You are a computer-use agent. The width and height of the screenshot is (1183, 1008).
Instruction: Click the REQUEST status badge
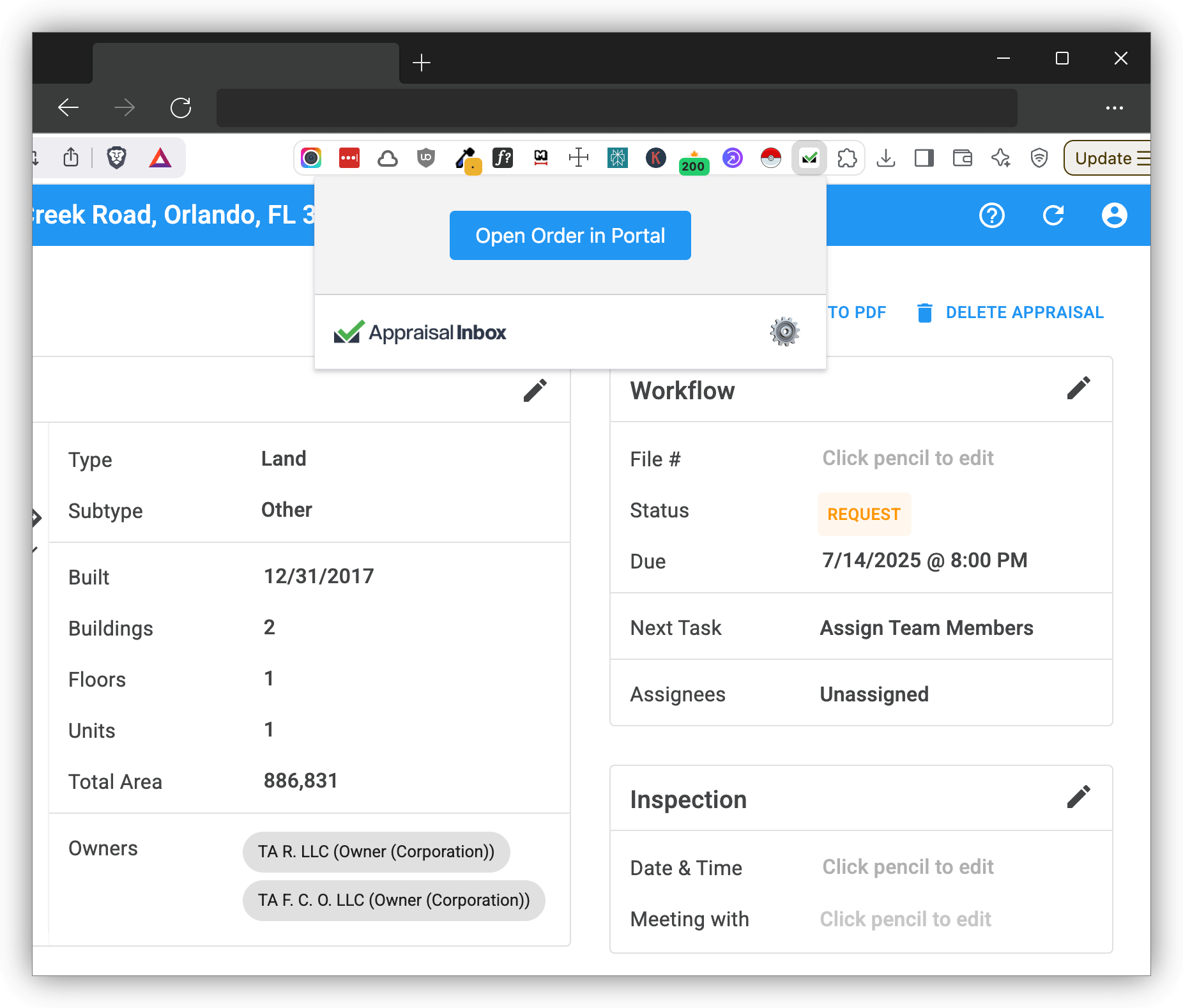[864, 514]
